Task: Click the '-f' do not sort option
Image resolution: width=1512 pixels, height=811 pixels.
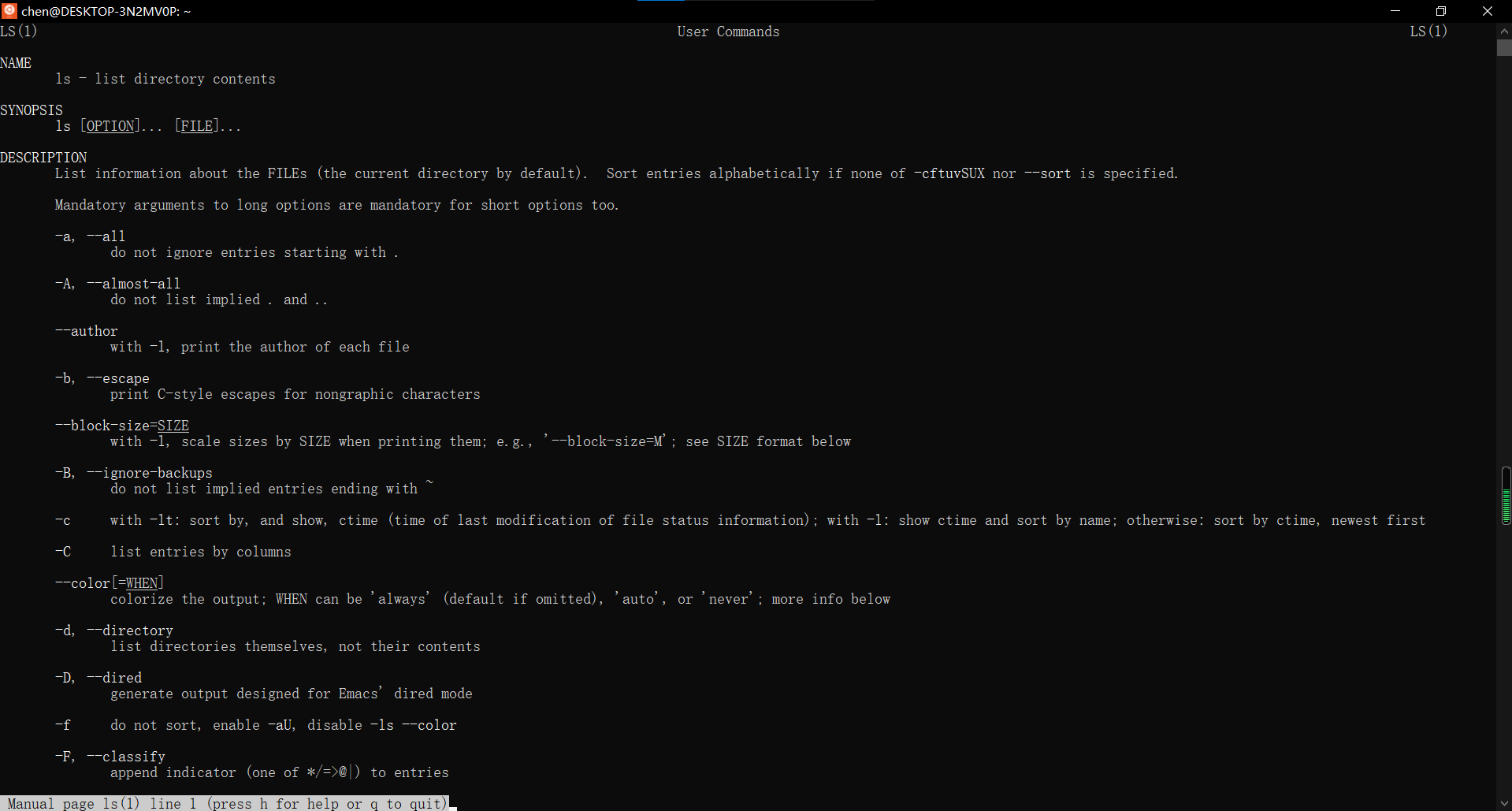Action: [256, 725]
